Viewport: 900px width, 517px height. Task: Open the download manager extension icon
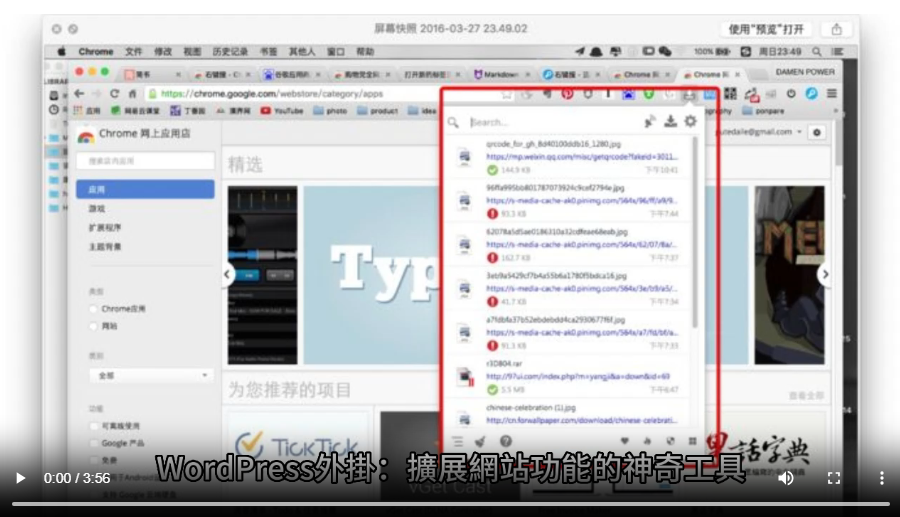coord(689,94)
